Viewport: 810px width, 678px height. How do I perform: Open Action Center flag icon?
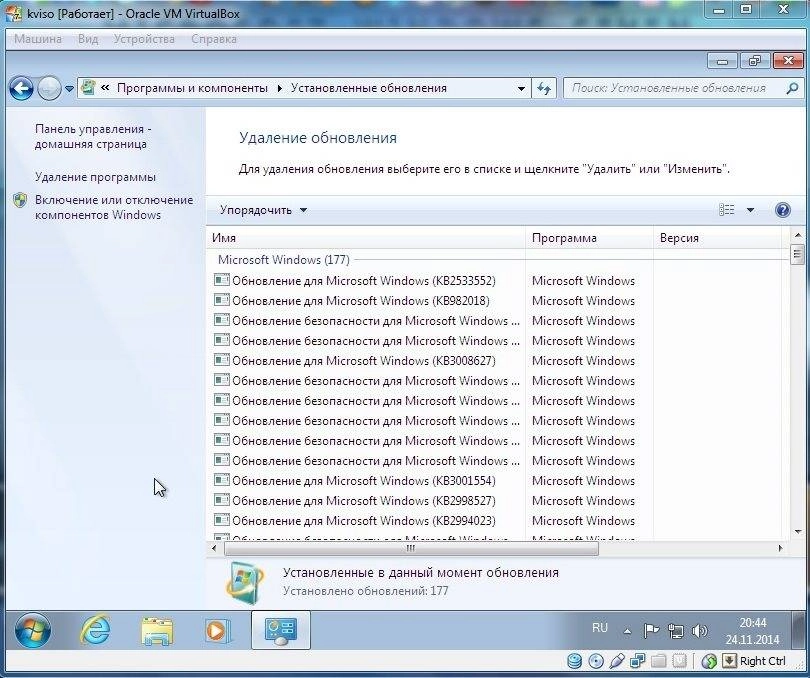651,630
